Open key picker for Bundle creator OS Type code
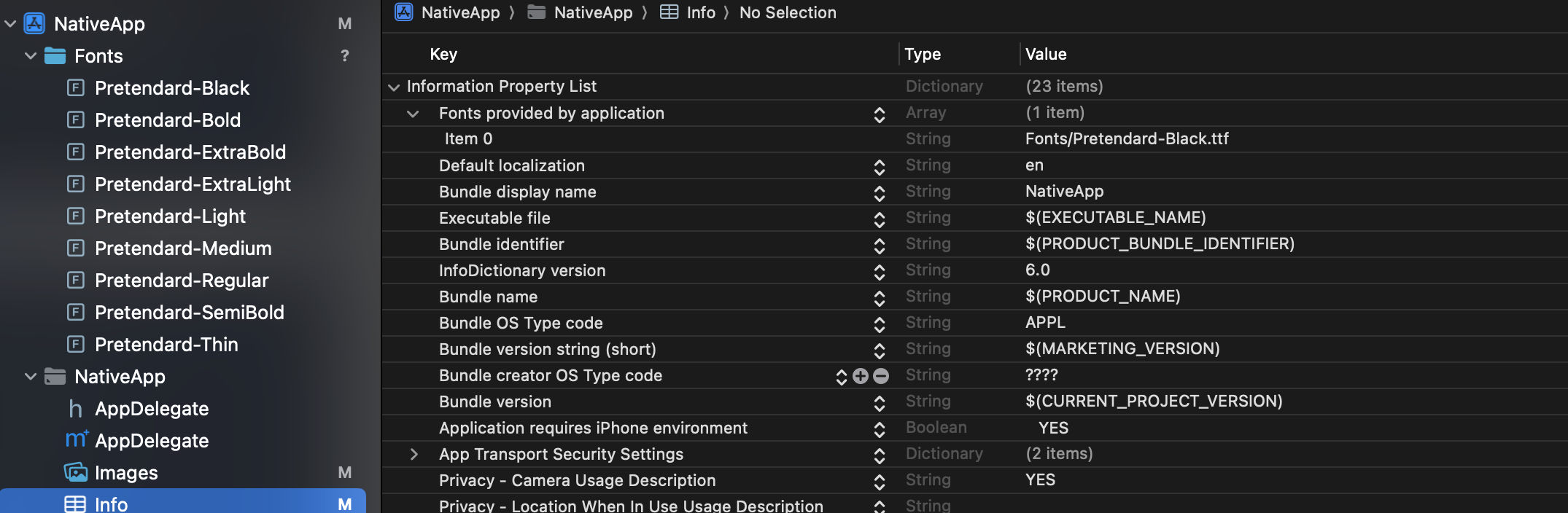Image resolution: width=1568 pixels, height=513 pixels. click(x=842, y=377)
